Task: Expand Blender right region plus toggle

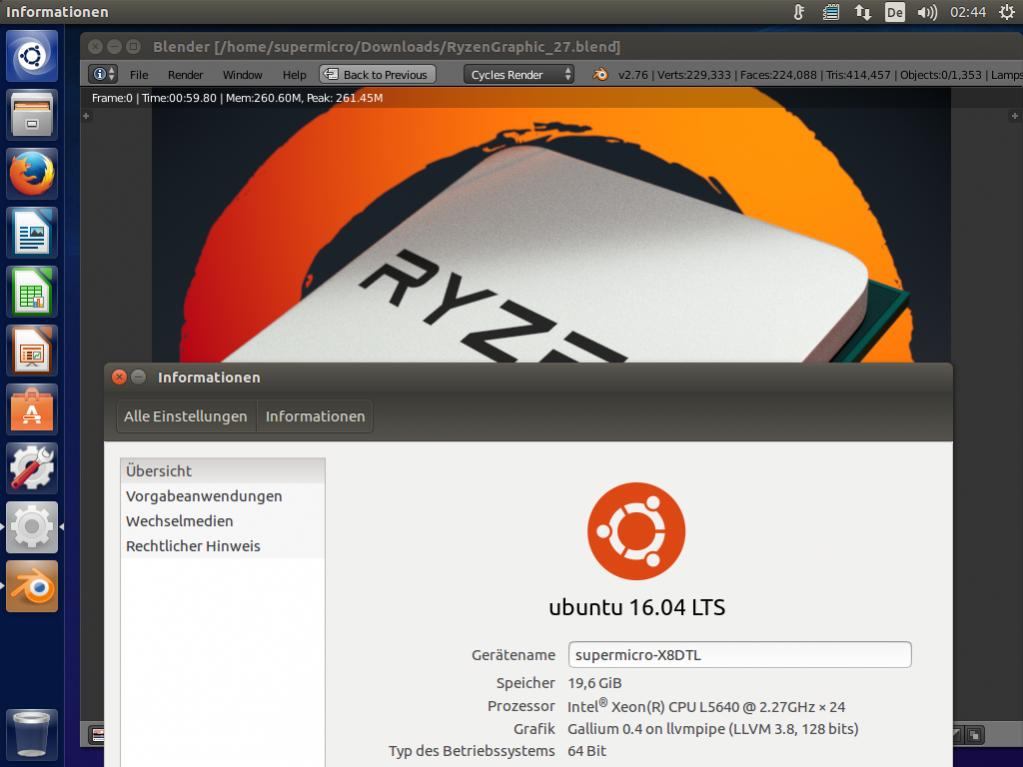Action: click(1015, 116)
